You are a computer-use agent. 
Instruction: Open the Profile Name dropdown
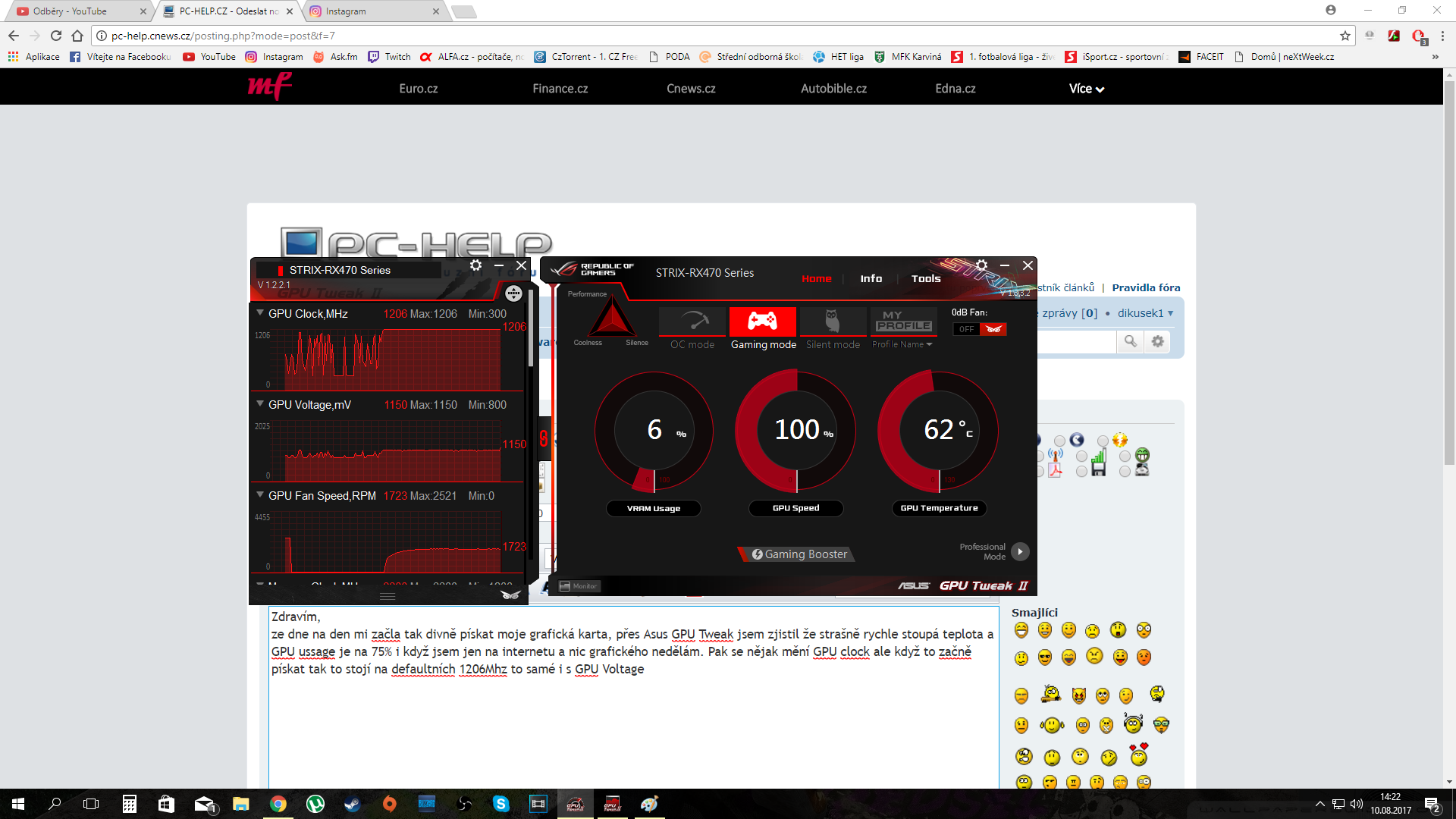point(902,344)
